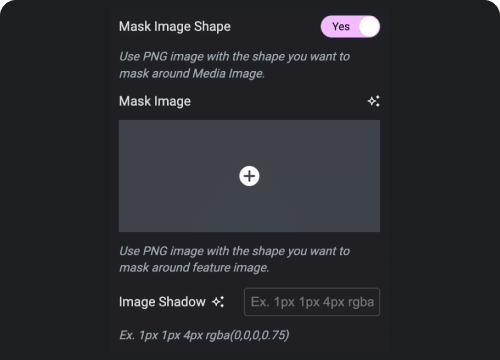Click the 'mask around Media Image' description text
Screen dimensions: 500x360
(192, 73)
